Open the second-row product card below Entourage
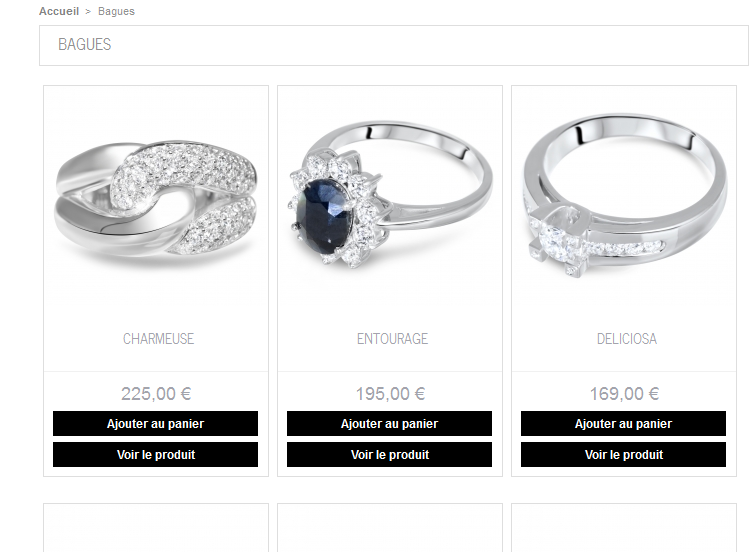The image size is (752, 552). tap(390, 528)
